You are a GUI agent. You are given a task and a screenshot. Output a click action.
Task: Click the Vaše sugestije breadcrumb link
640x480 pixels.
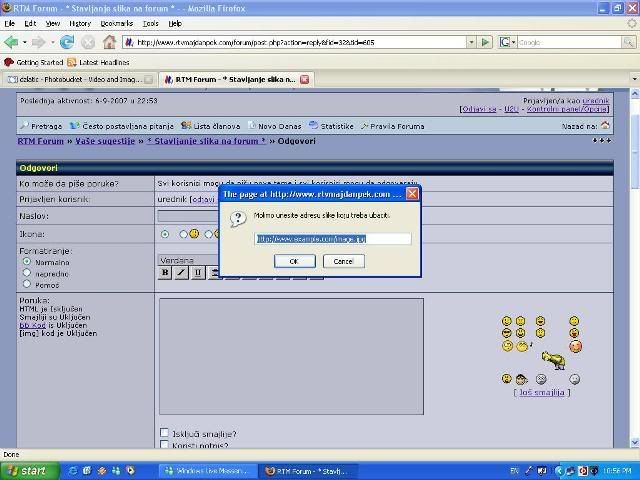pyautogui.click(x=105, y=141)
